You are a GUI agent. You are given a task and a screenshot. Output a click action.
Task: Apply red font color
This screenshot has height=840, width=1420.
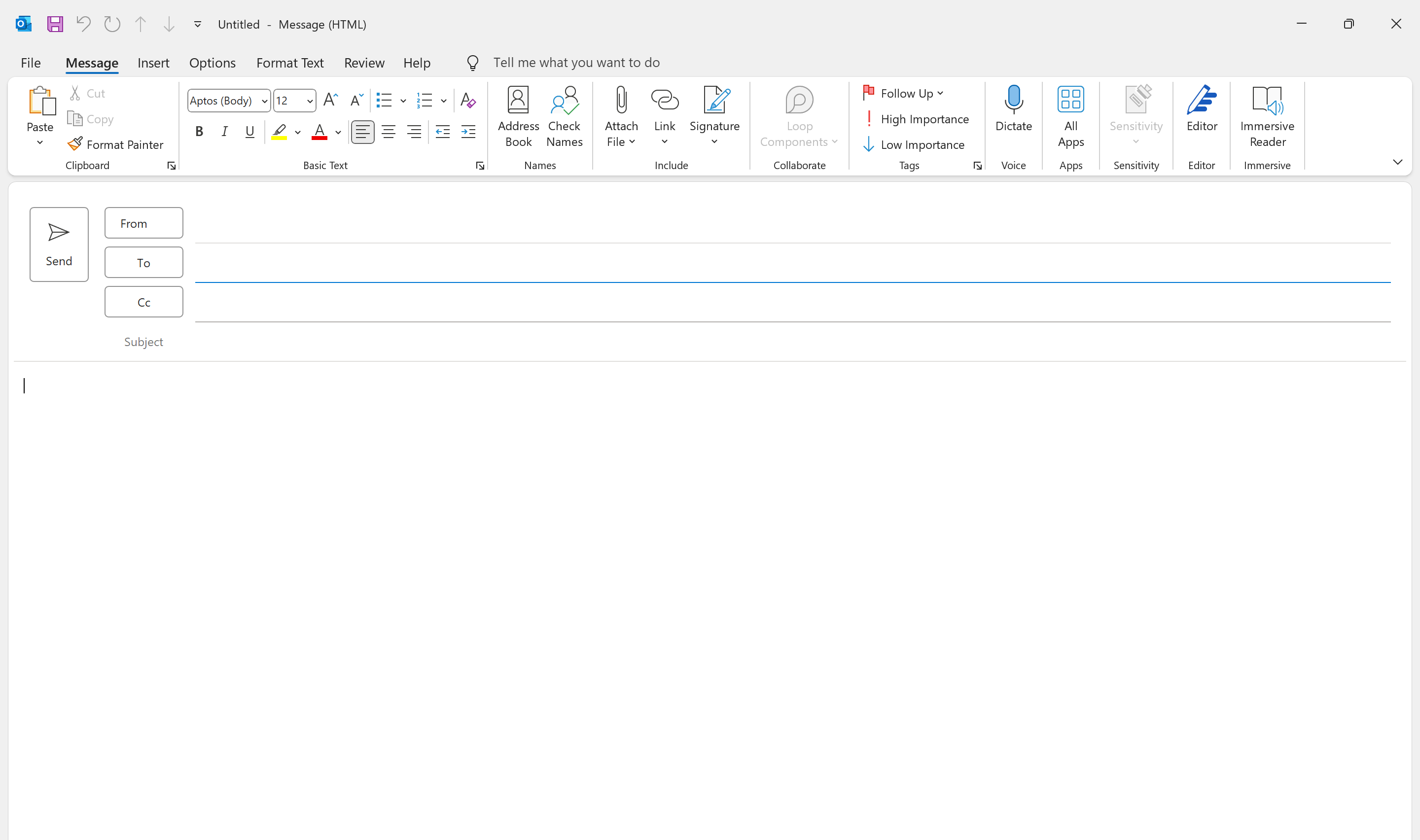319,132
